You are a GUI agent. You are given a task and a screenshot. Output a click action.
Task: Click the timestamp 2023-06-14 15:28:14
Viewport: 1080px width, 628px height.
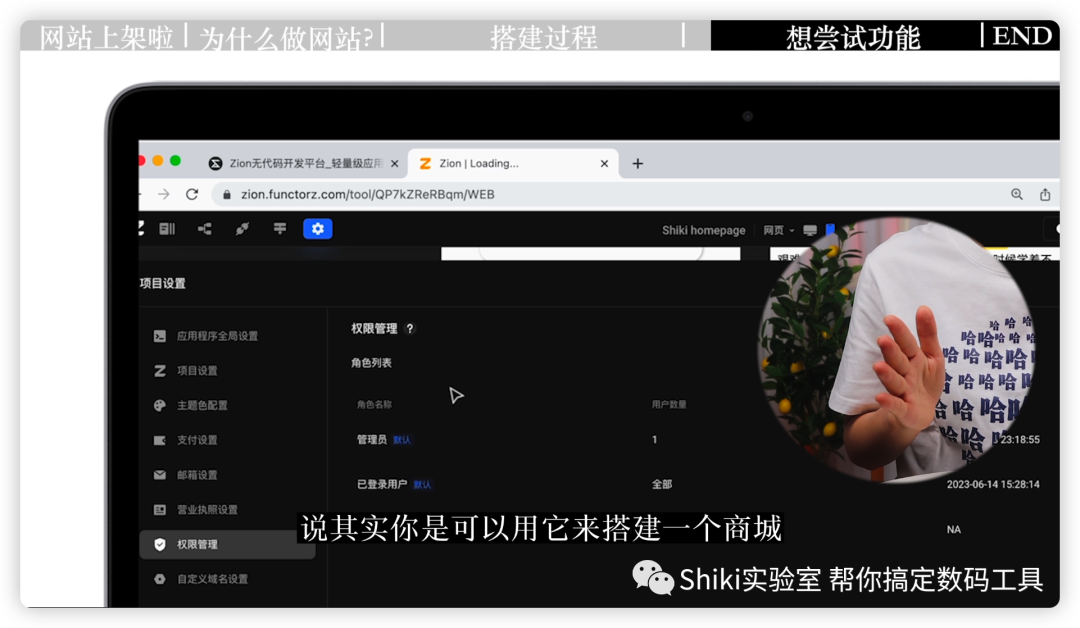(993, 484)
